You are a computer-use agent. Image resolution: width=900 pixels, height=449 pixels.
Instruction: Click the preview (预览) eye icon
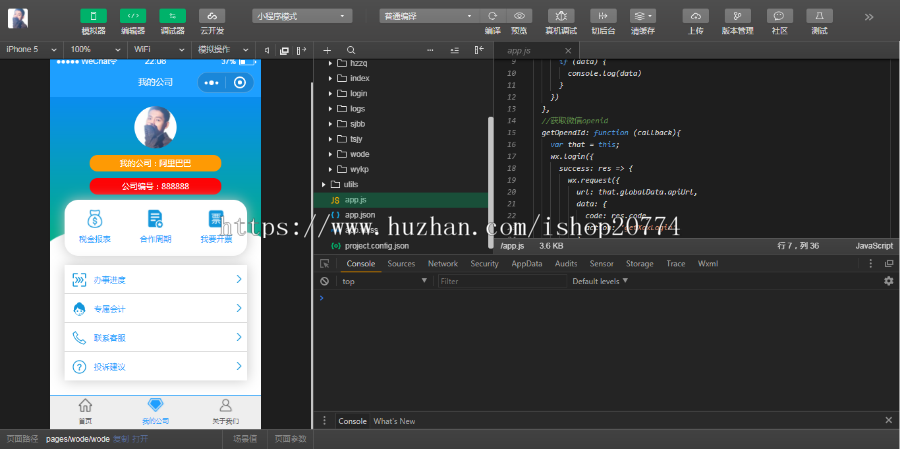tap(519, 16)
